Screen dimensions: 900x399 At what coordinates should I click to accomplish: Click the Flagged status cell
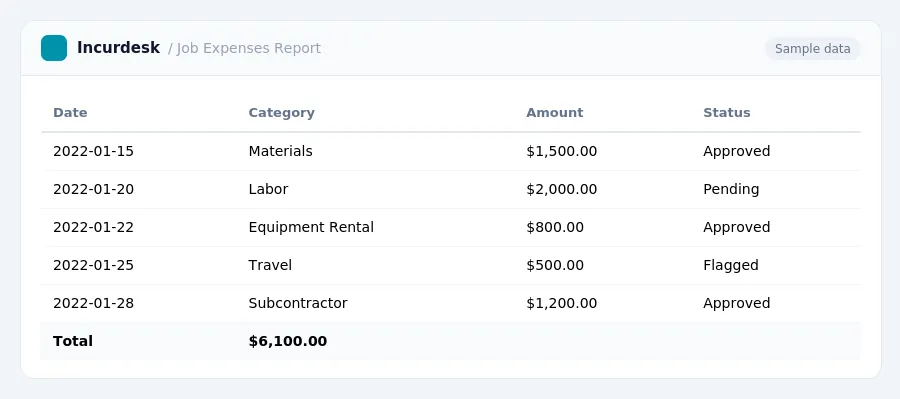[x=731, y=265]
